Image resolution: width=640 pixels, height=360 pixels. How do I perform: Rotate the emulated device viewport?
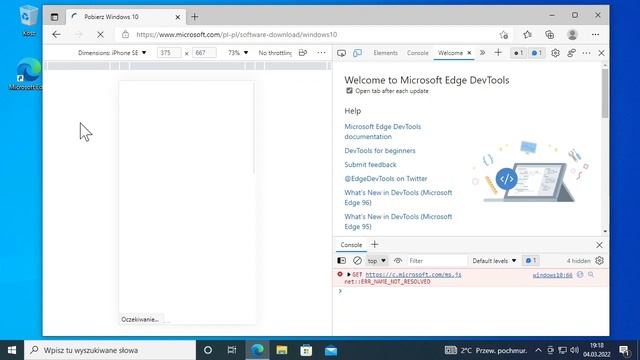303,53
